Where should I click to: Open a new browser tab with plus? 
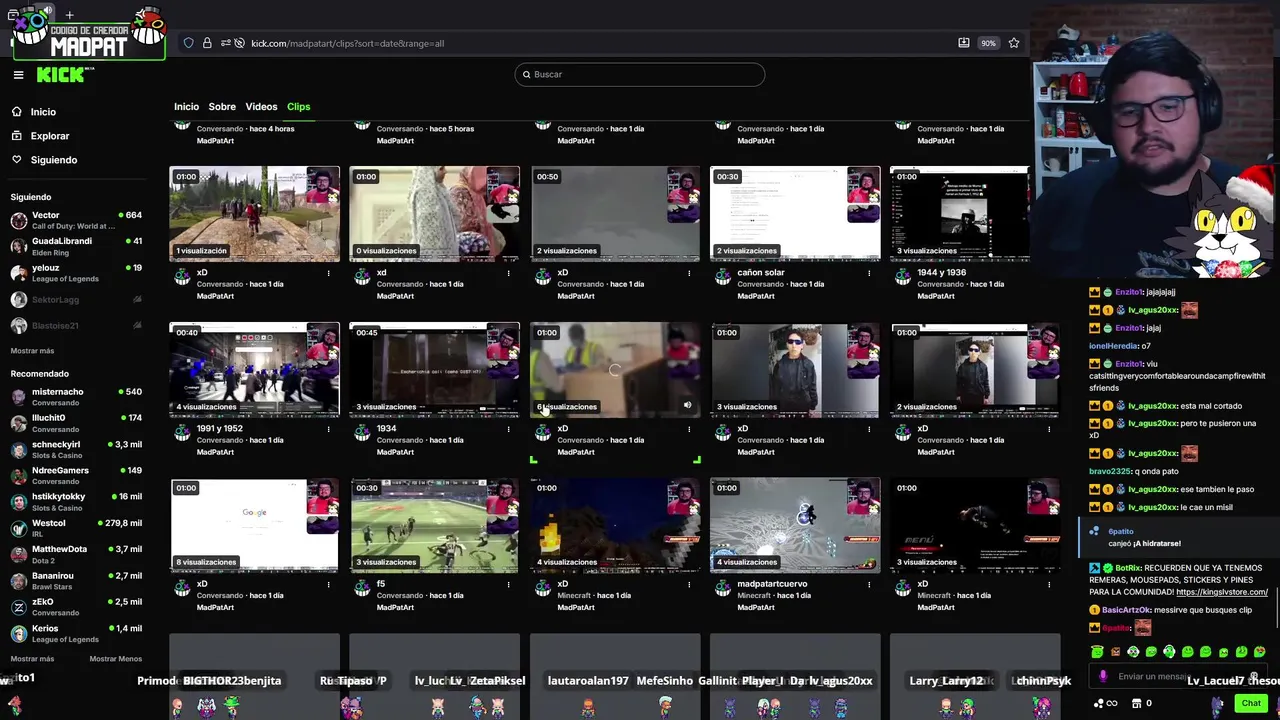coord(69,15)
